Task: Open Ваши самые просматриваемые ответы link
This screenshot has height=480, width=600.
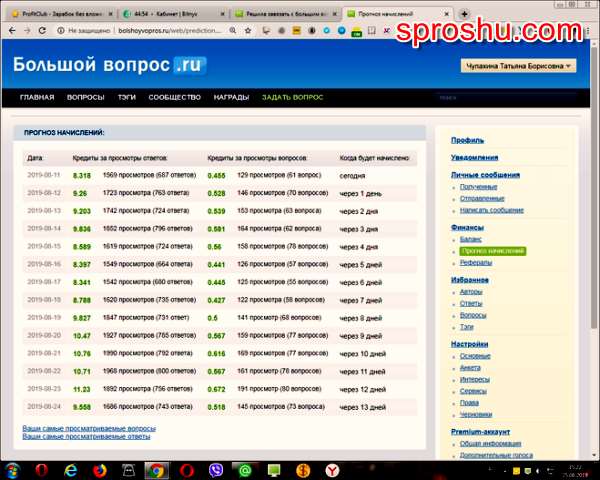Action: 86,436
